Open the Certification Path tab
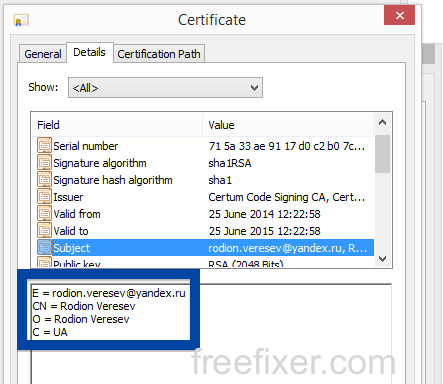Image resolution: width=443 pixels, height=384 pixels. click(159, 54)
